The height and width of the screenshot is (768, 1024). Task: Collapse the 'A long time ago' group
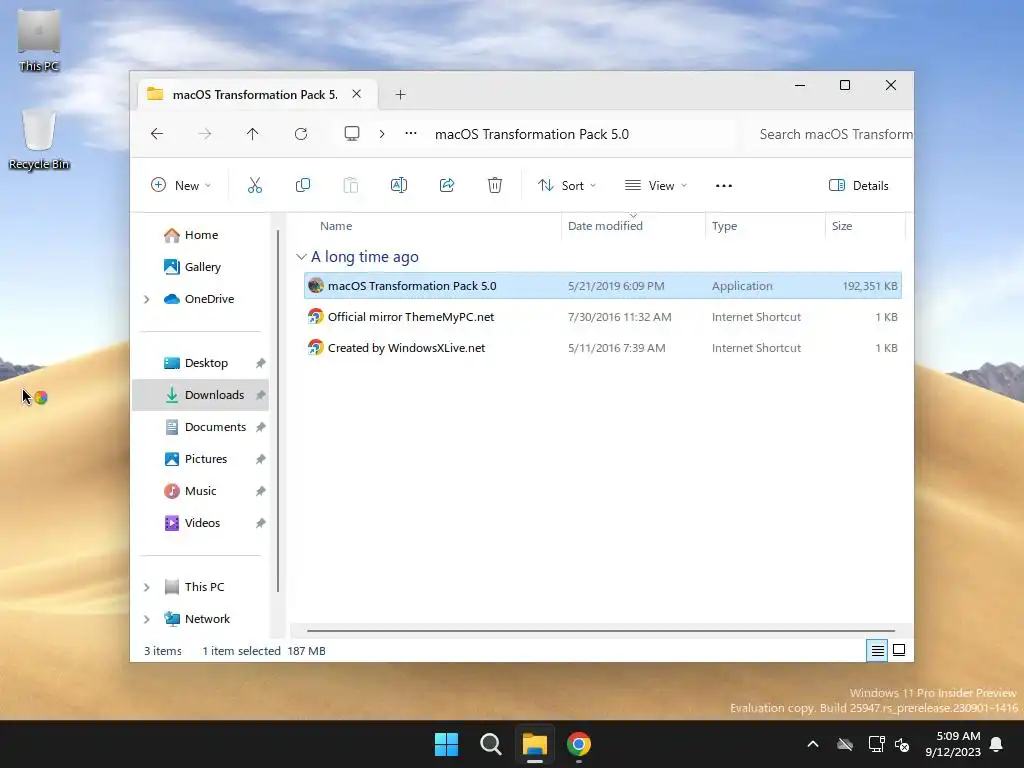[301, 257]
